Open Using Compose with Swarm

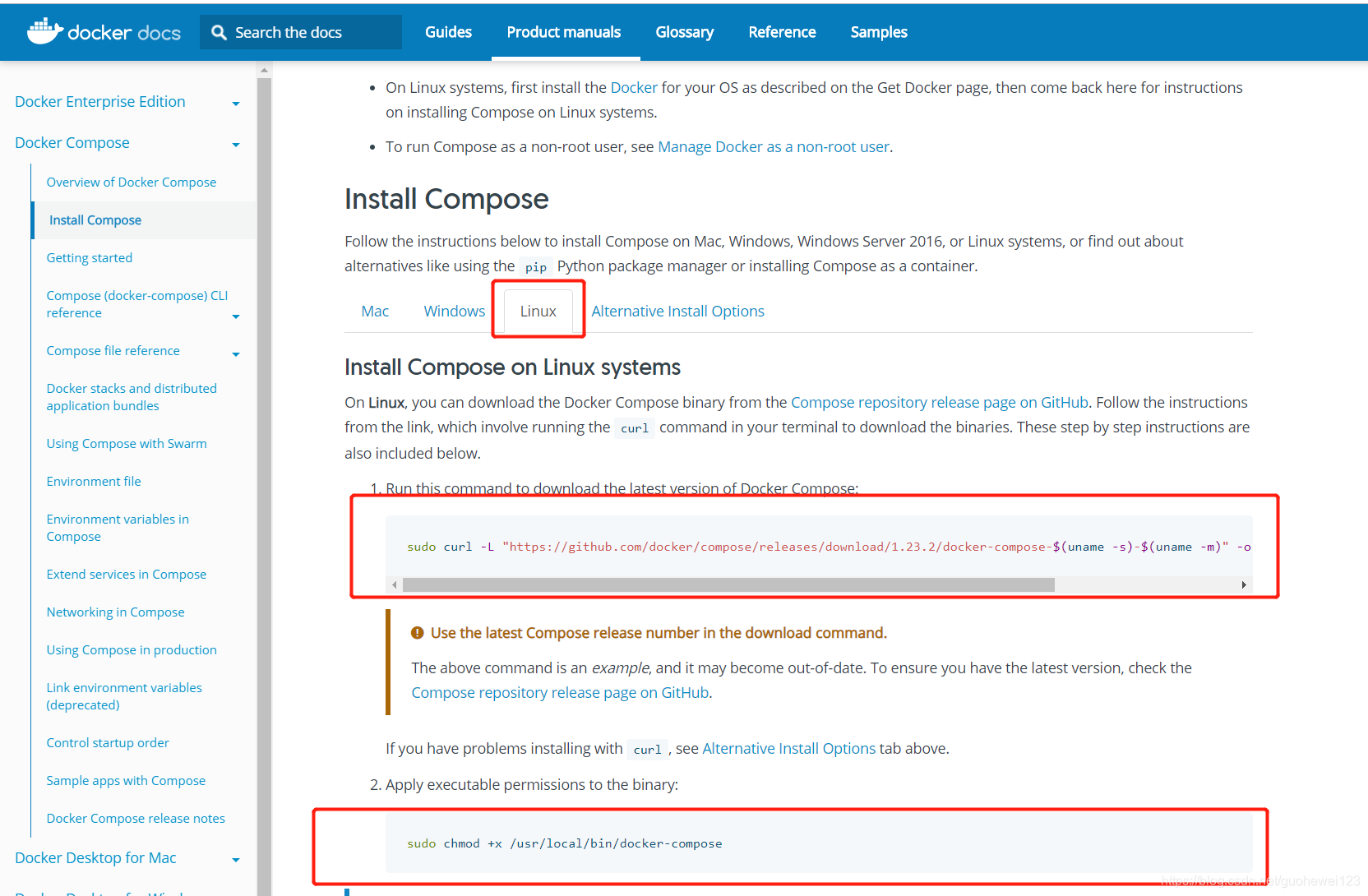[x=127, y=443]
